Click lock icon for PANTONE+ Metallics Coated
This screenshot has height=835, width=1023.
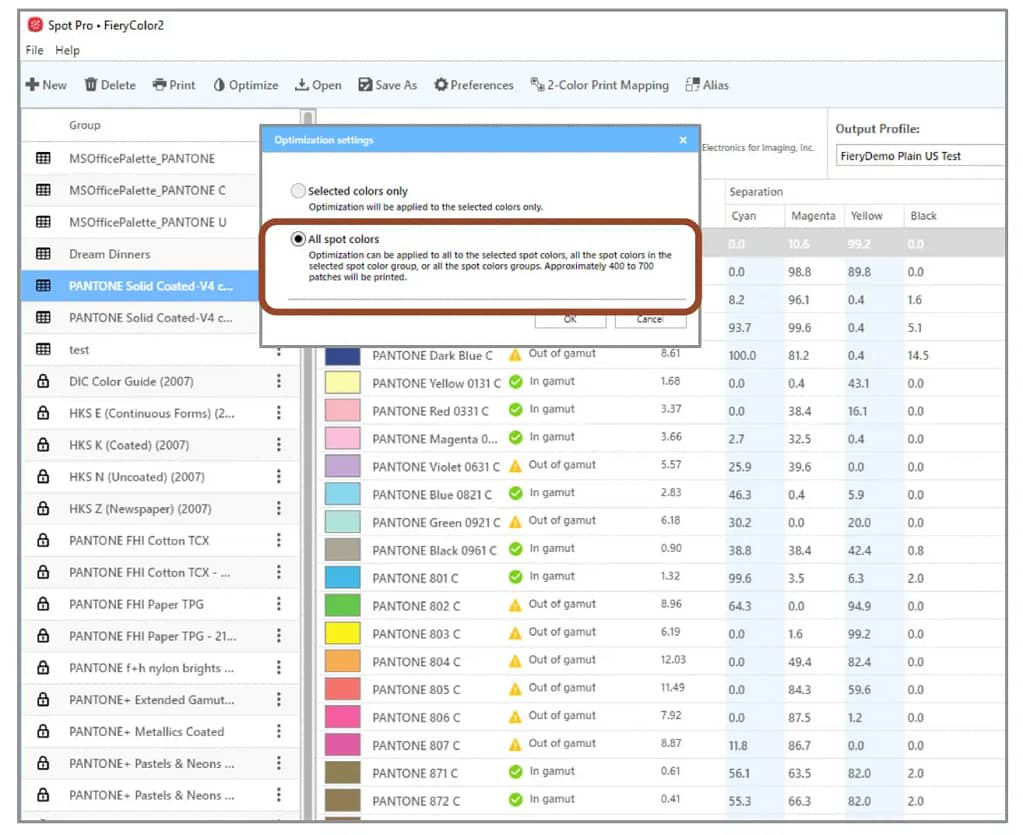pyautogui.click(x=43, y=731)
